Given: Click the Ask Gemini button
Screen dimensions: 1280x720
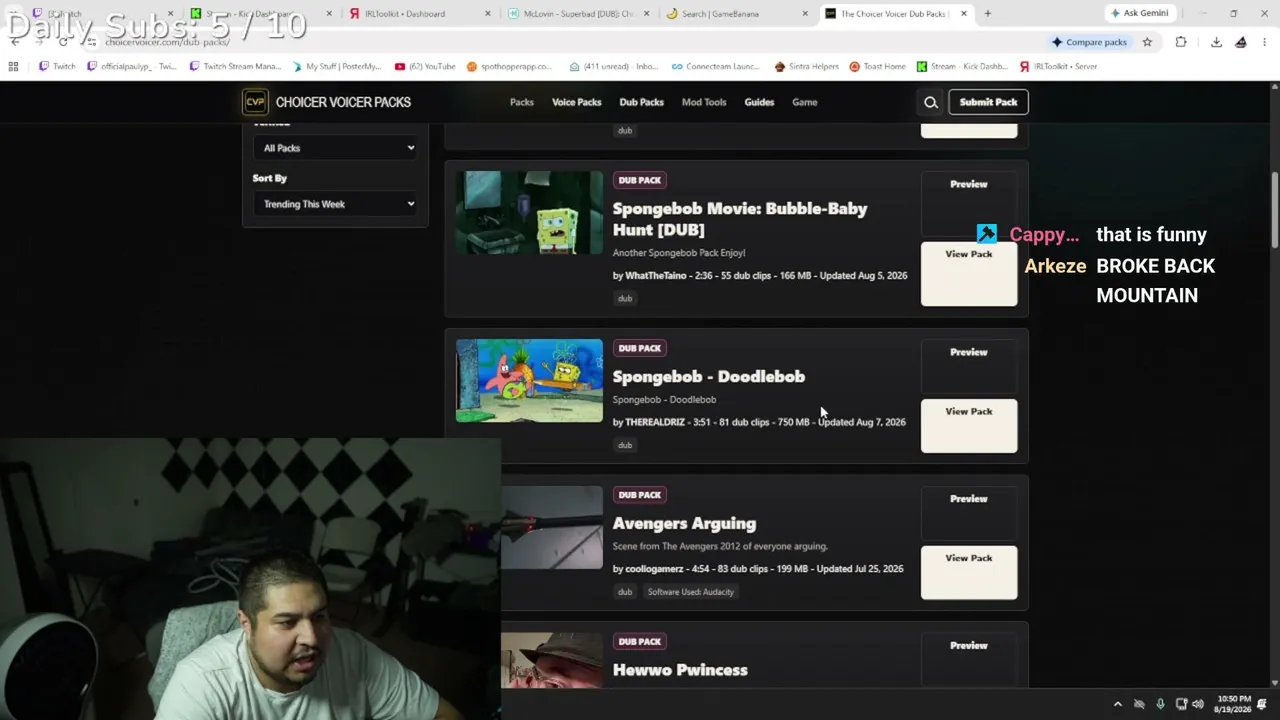Looking at the screenshot, I should click(1138, 13).
